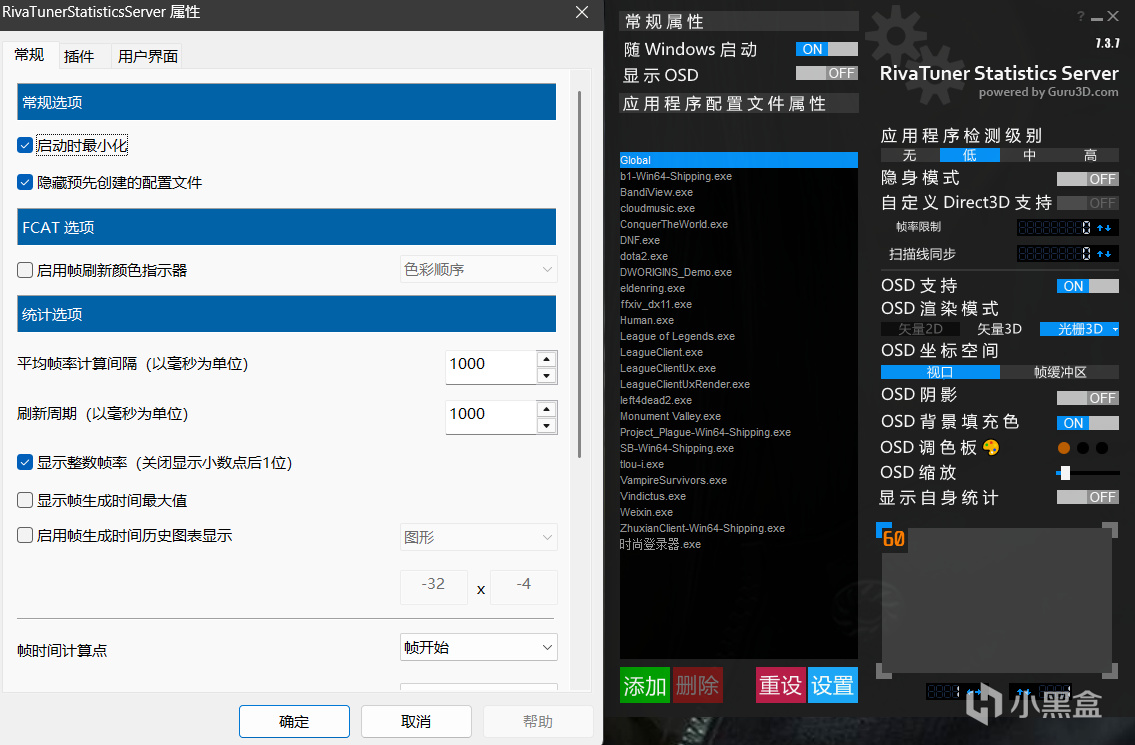
Task: Switch to the 用户界面 tab
Action: click(148, 56)
